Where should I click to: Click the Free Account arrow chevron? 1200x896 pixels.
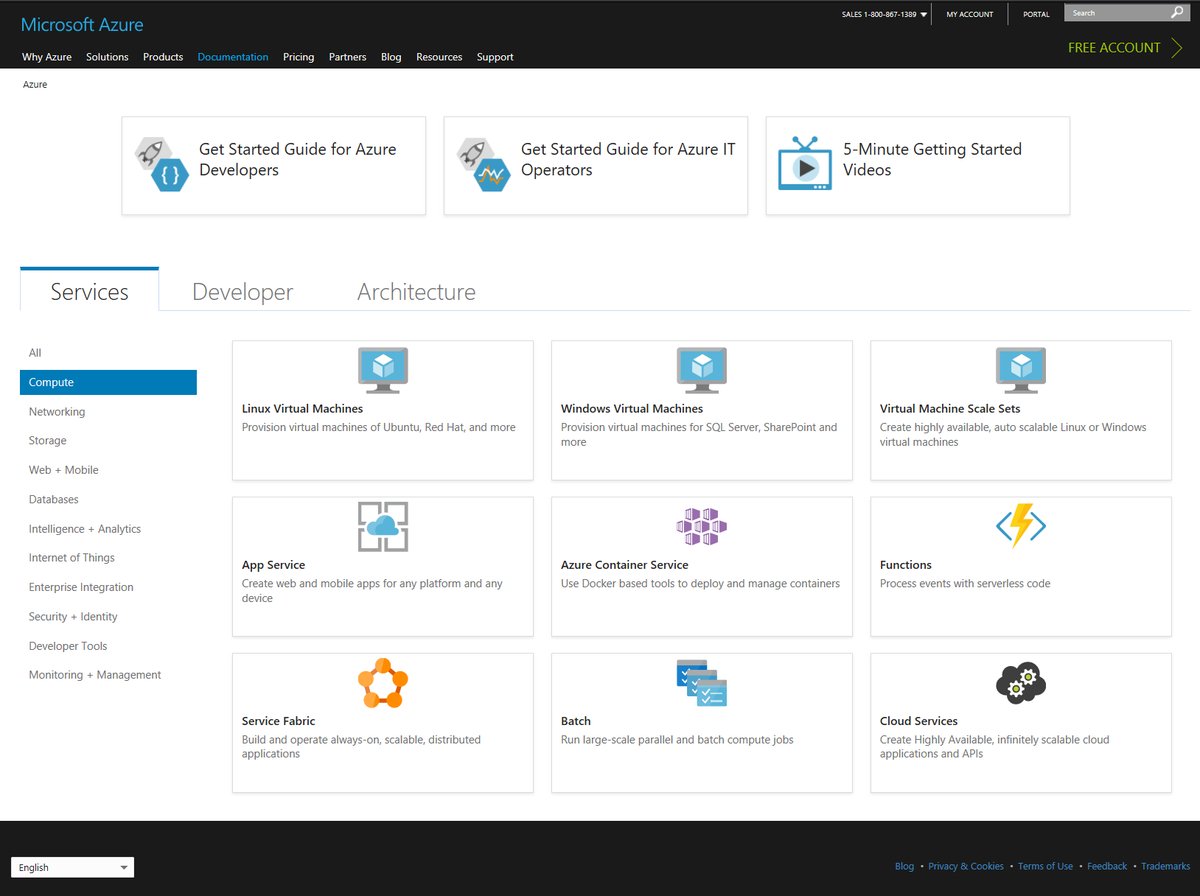click(1176, 47)
